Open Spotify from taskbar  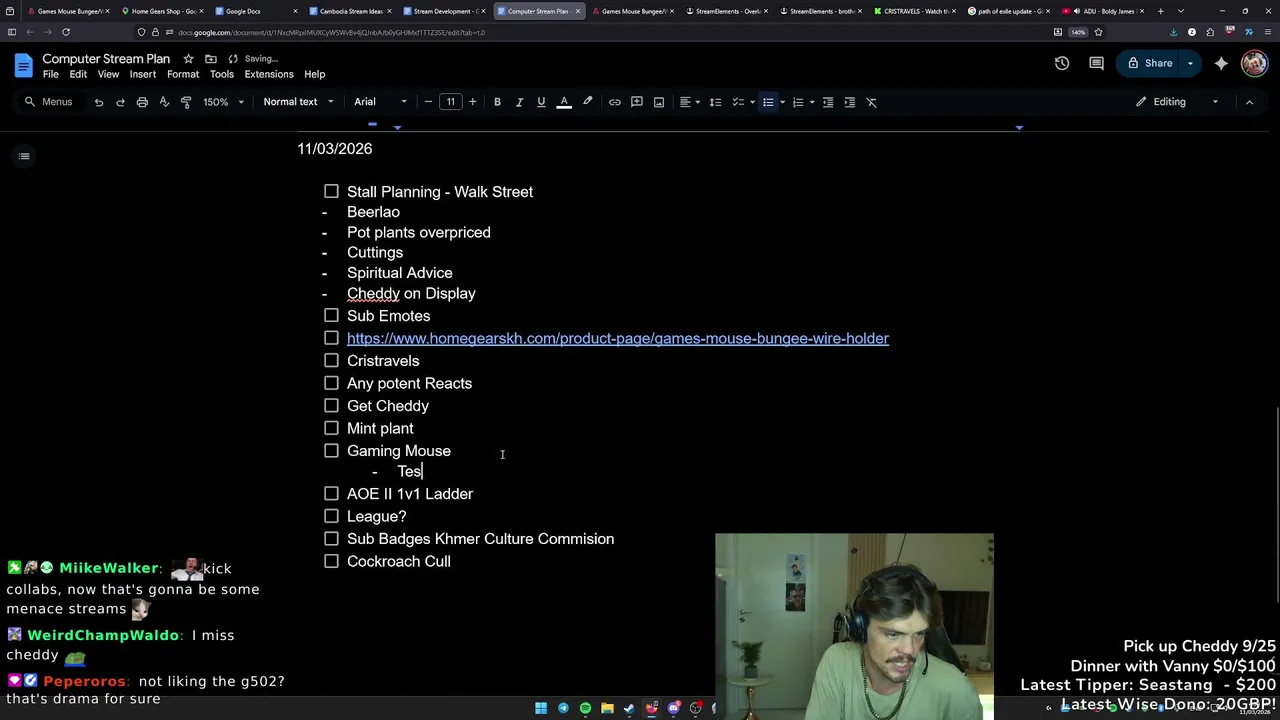[x=585, y=708]
